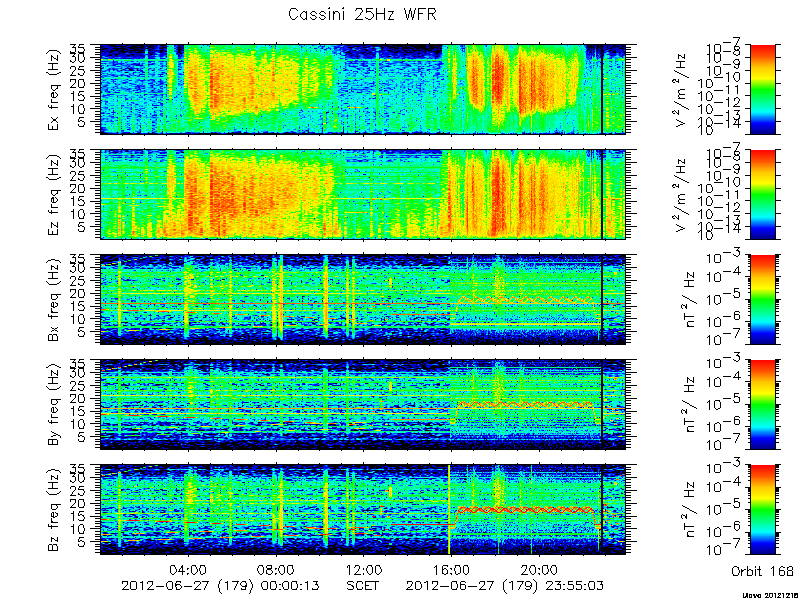
Task: Select the By freq spectrogram panel
Action: click(363, 405)
